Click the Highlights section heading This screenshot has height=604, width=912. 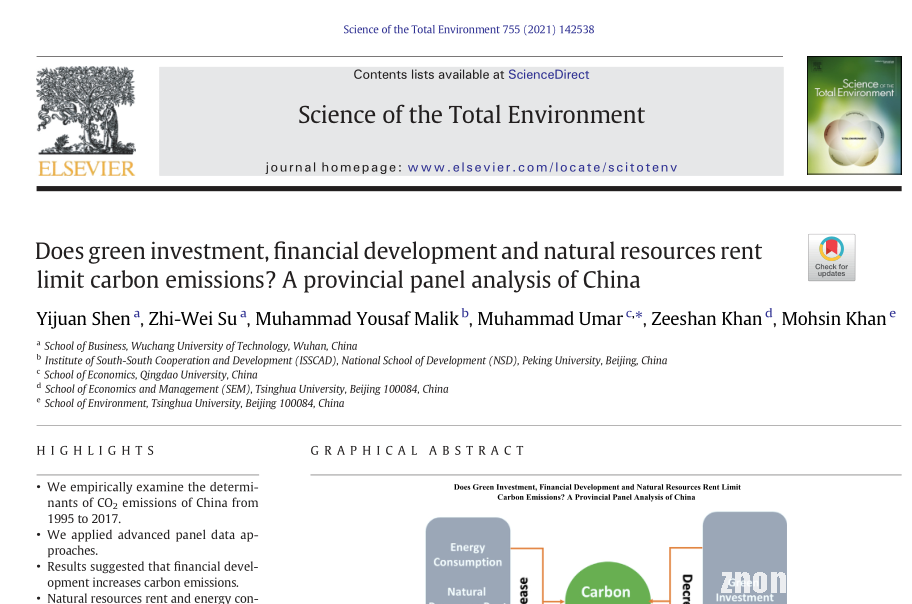[x=96, y=451]
